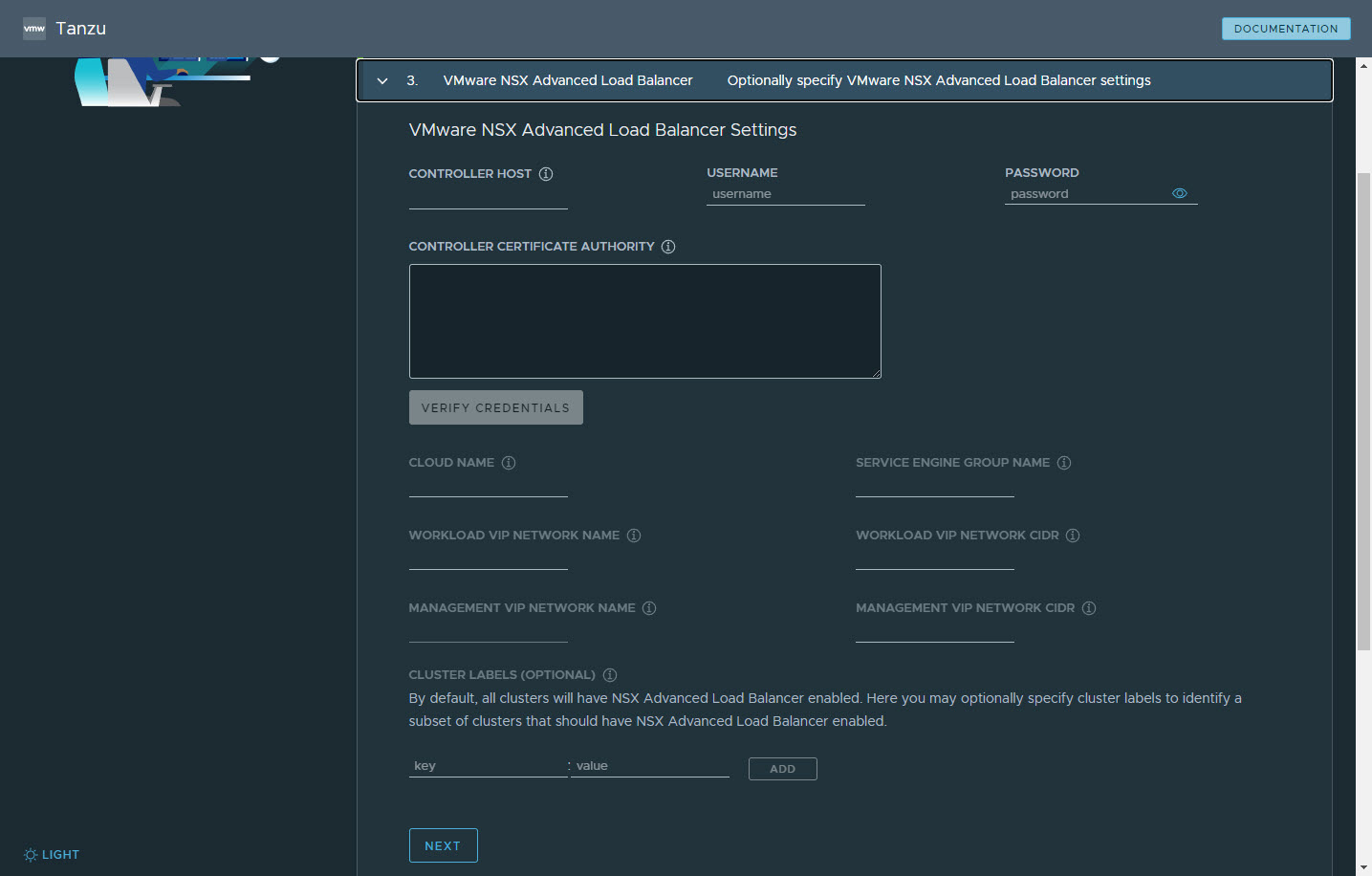Image resolution: width=1372 pixels, height=876 pixels.
Task: Click the cluster label key field
Action: 489,766
